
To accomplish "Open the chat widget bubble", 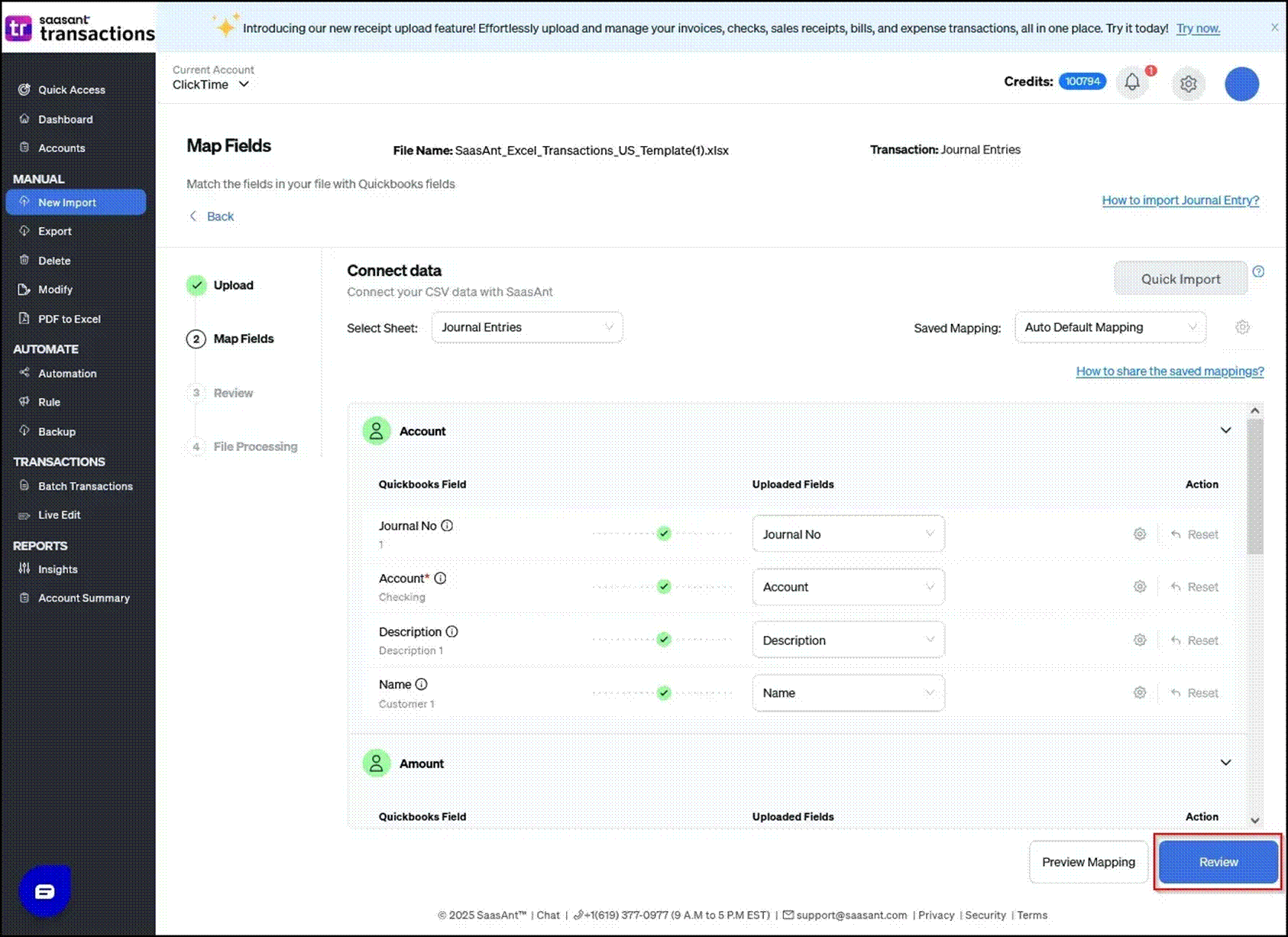I will [x=44, y=891].
